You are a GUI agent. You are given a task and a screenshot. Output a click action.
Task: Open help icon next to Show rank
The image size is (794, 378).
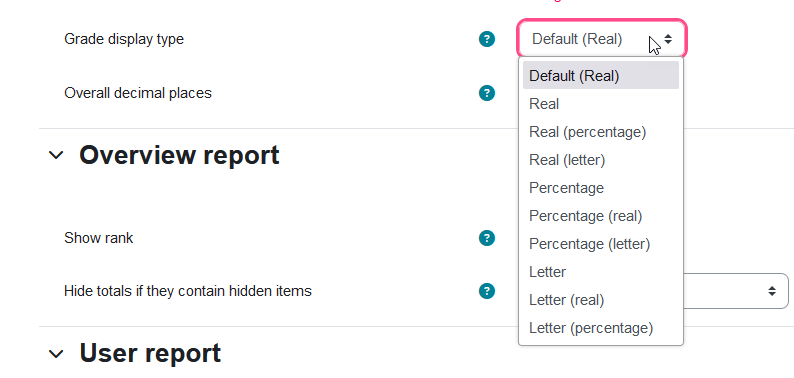[487, 238]
